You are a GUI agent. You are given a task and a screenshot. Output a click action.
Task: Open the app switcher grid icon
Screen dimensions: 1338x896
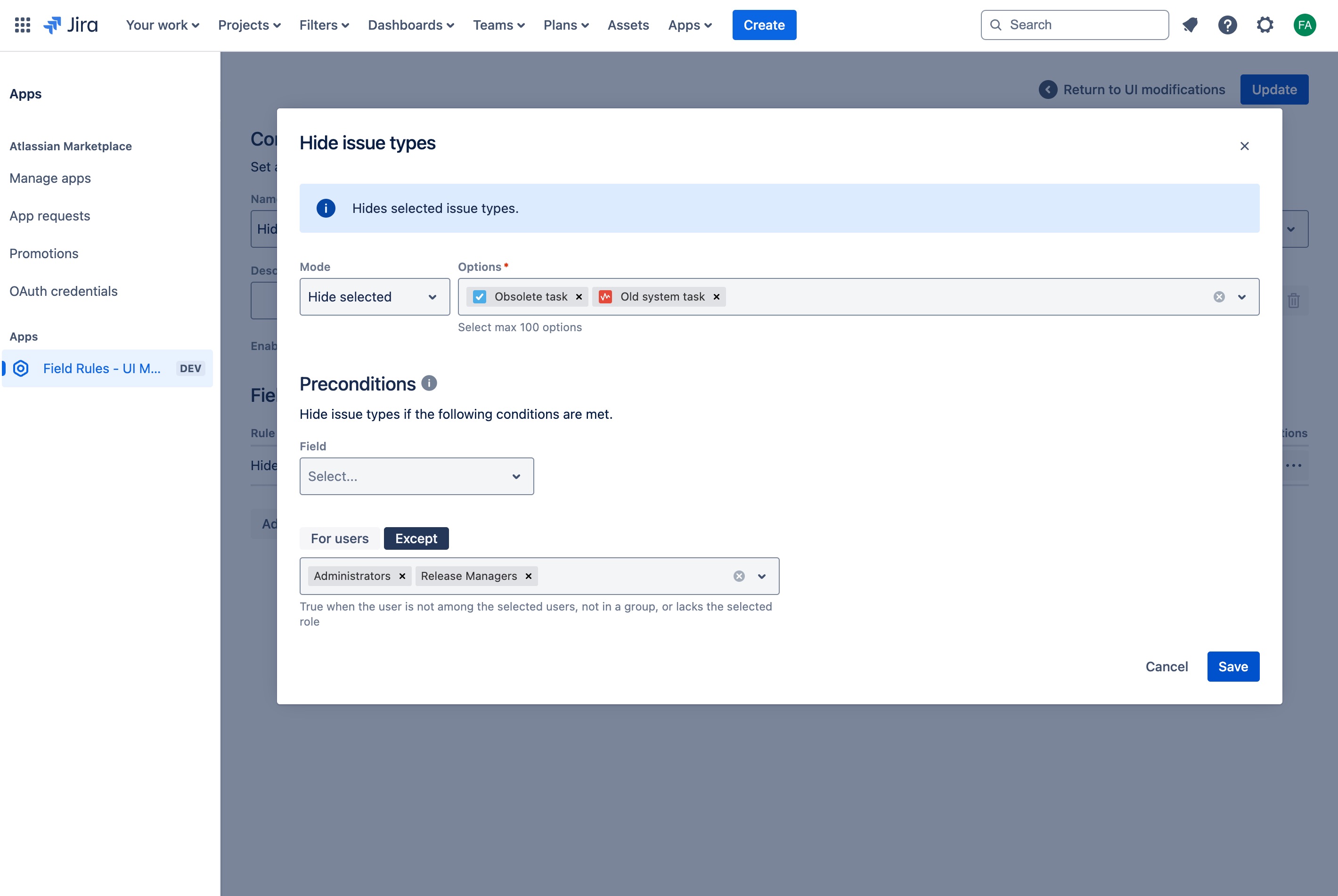click(x=22, y=25)
